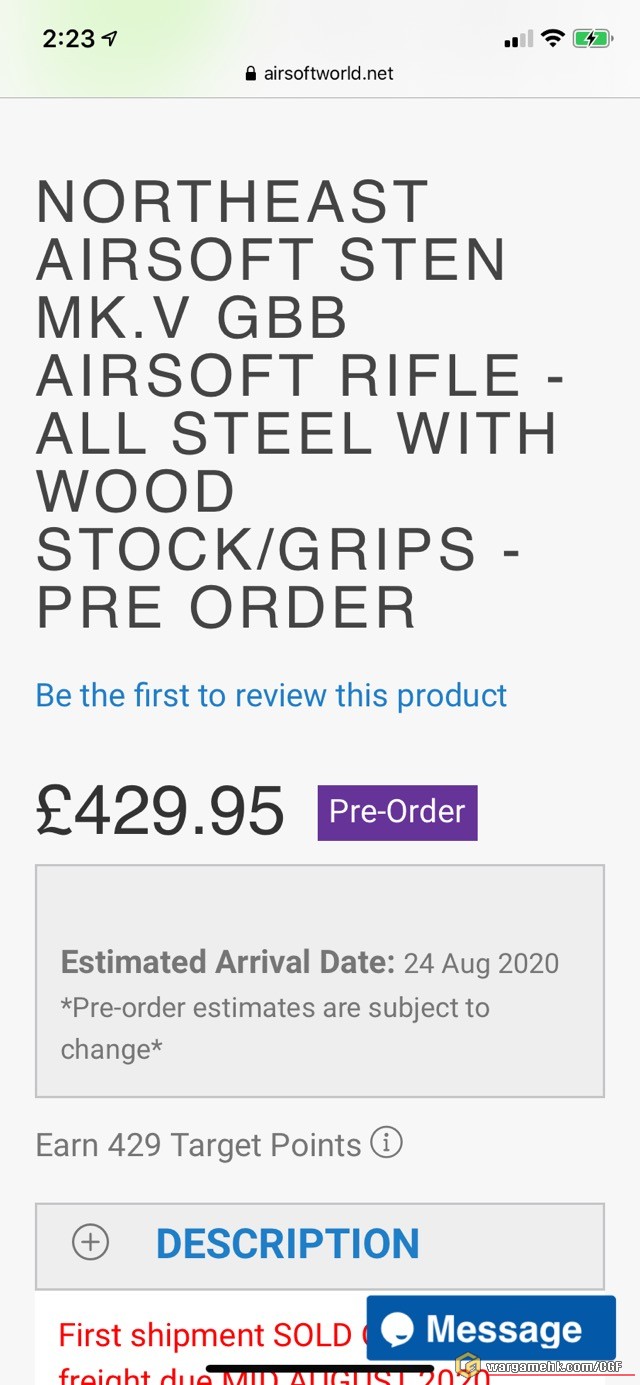
Task: Tap the 2:23 clock in status bar
Action: point(68,39)
